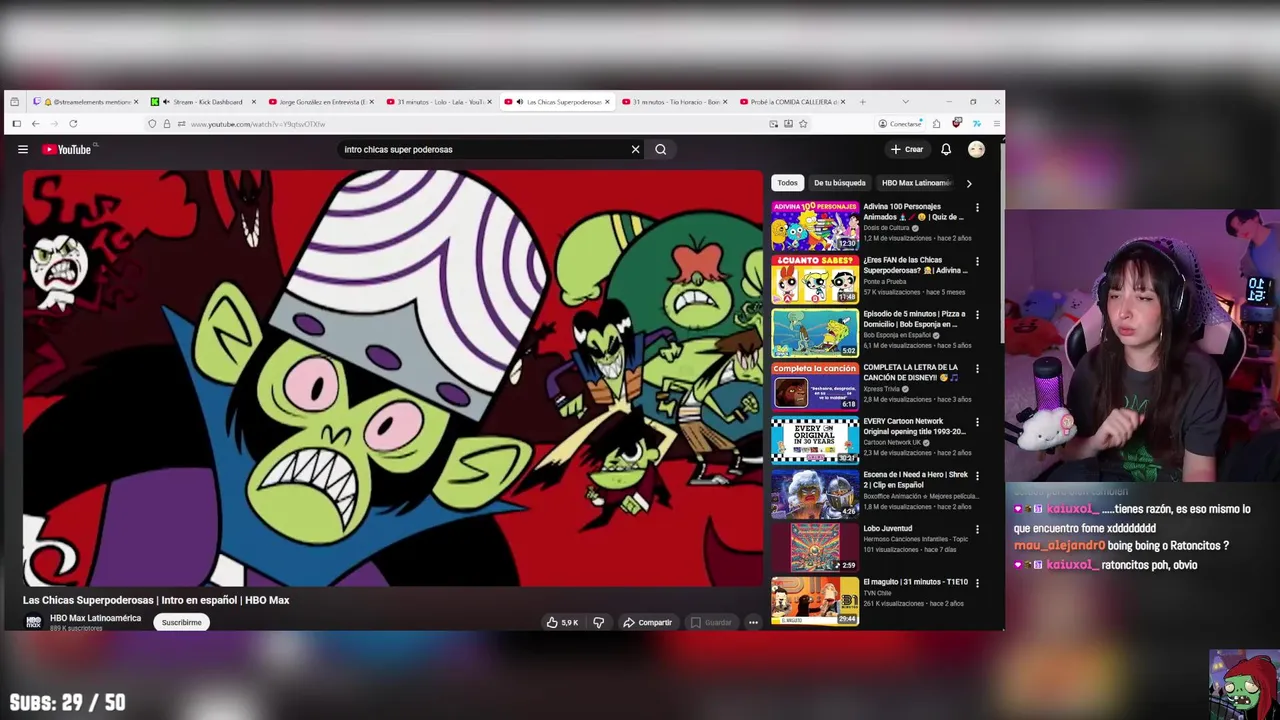This screenshot has height=720, width=1280.
Task: Select the De tu búsqueda chip
Action: click(839, 183)
